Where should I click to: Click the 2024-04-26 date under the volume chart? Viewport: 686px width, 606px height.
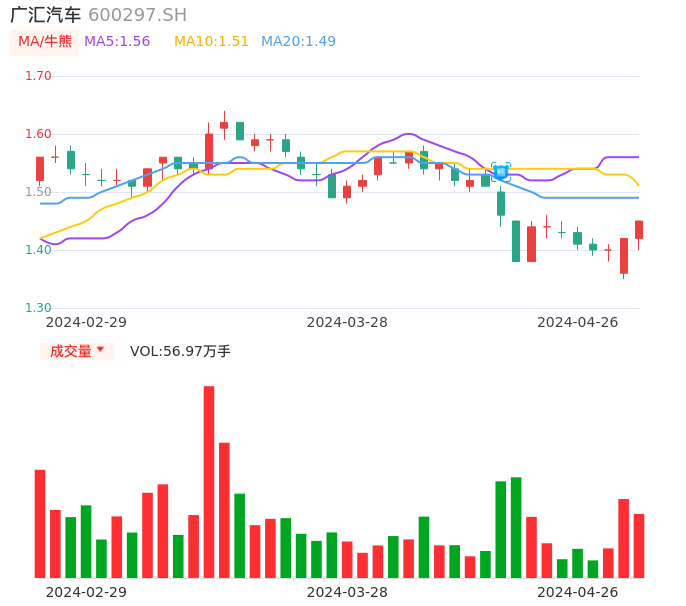point(578,592)
